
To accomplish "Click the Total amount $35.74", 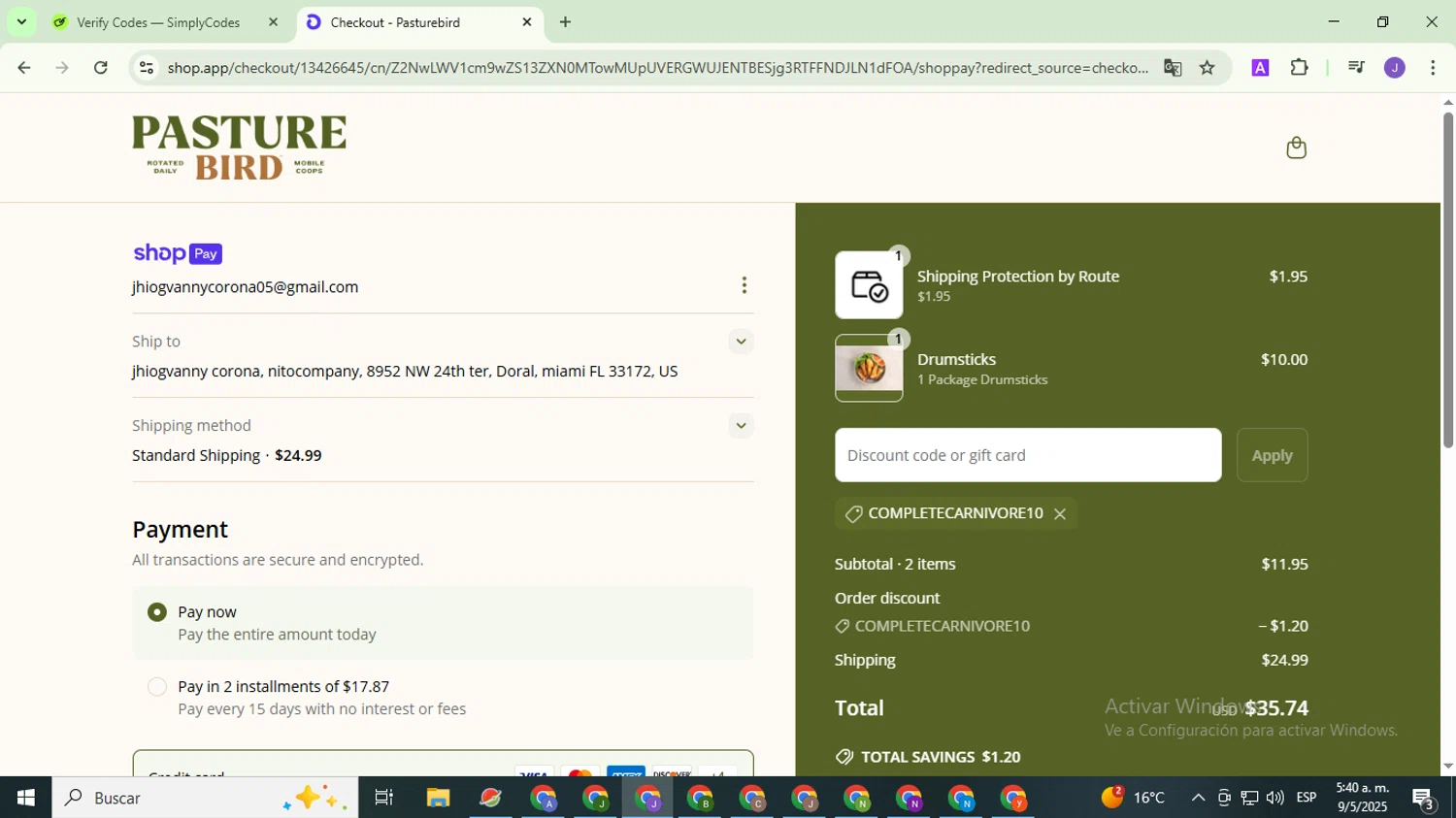I will (x=1276, y=708).
